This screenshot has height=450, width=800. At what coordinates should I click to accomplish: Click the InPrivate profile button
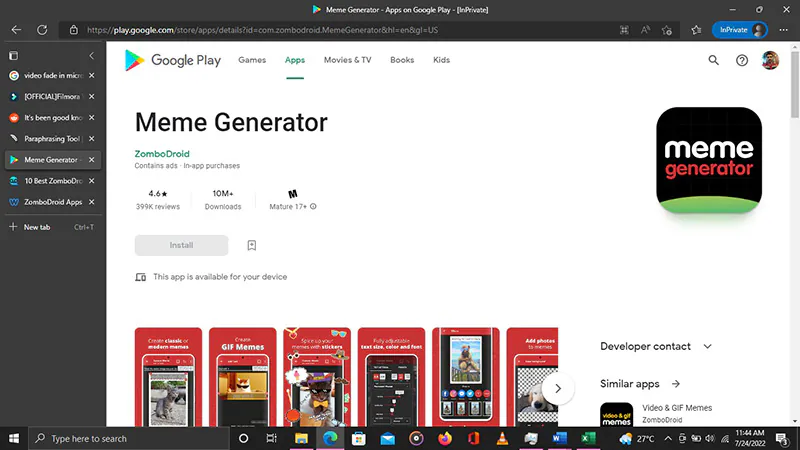click(x=739, y=30)
